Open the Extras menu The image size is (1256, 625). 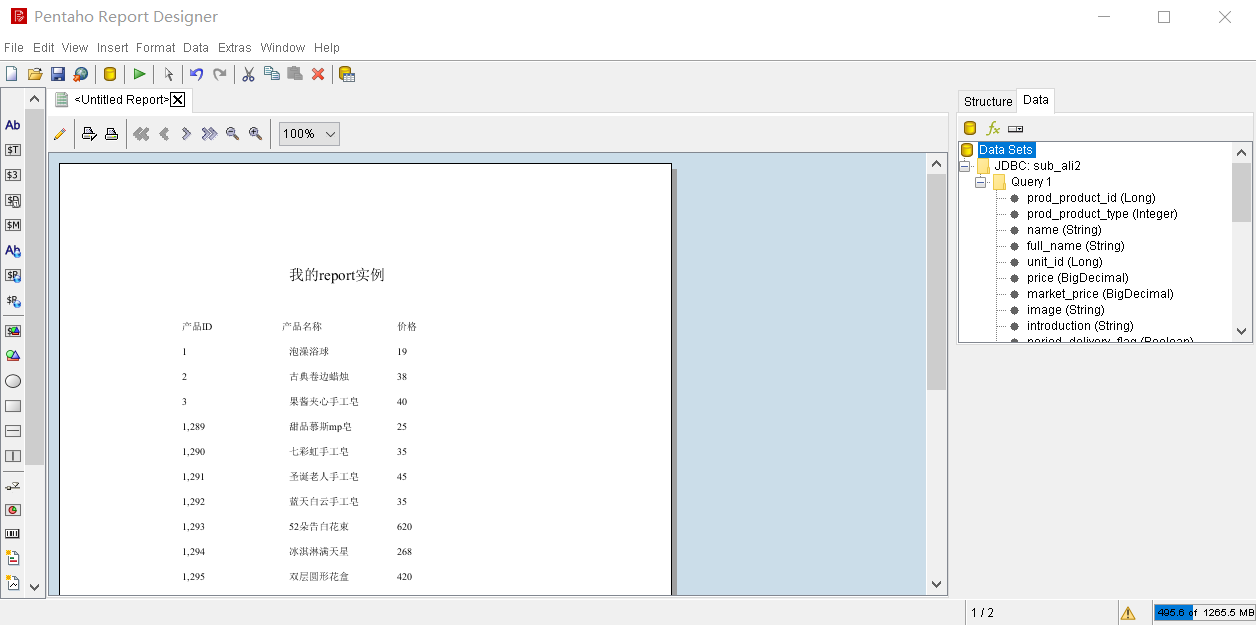pyautogui.click(x=235, y=48)
